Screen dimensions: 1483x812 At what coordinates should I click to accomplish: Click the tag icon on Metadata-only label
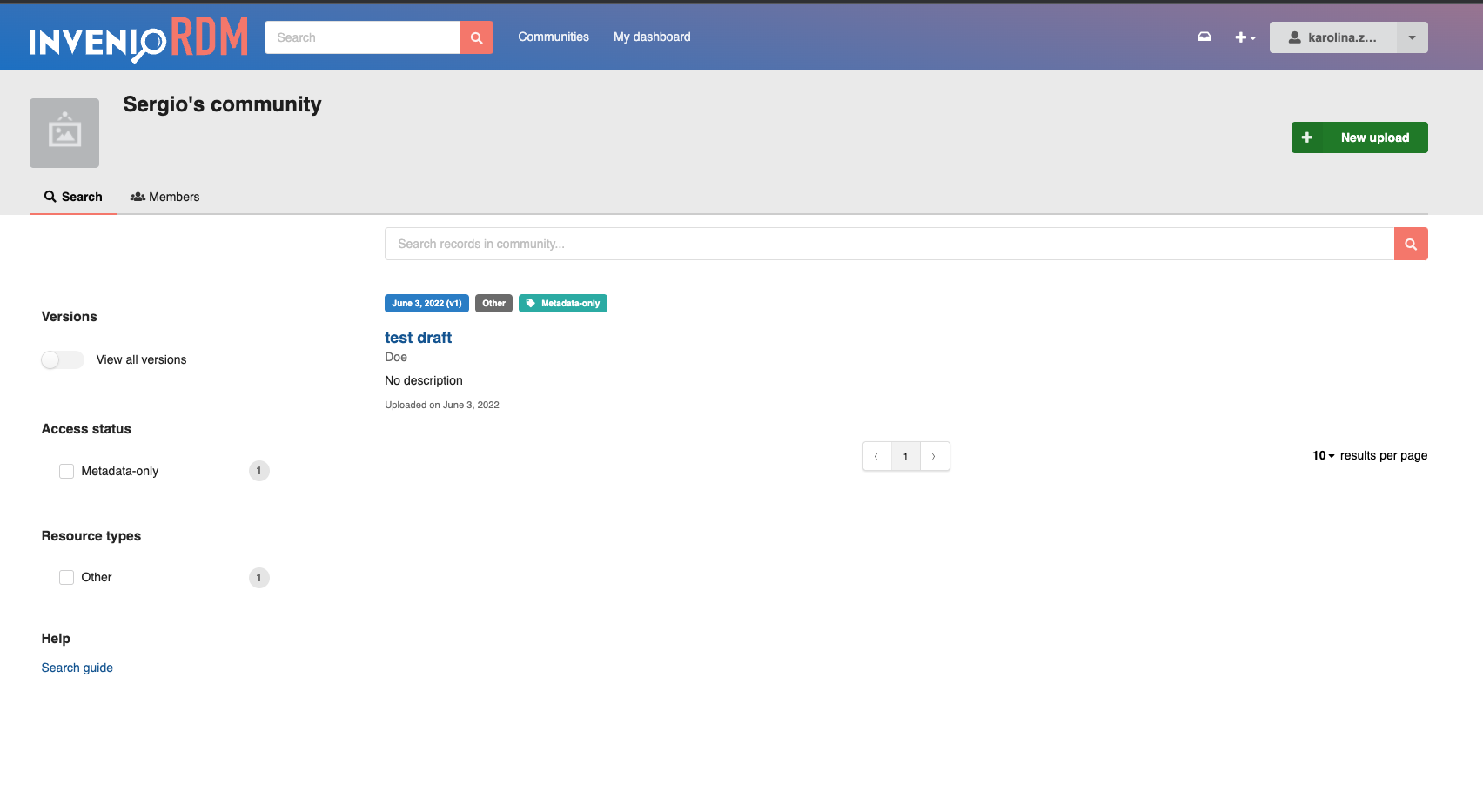(x=531, y=303)
